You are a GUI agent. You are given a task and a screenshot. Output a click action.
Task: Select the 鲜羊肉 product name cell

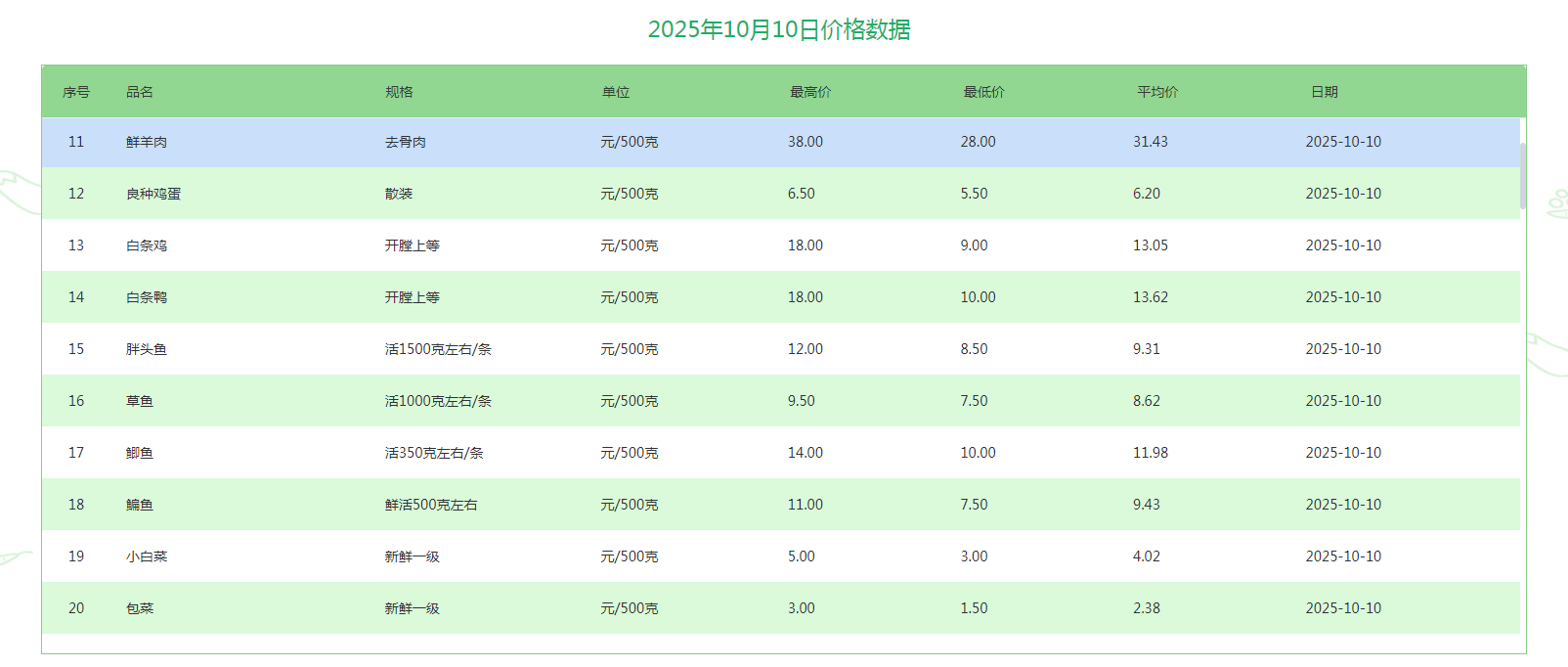click(x=147, y=142)
